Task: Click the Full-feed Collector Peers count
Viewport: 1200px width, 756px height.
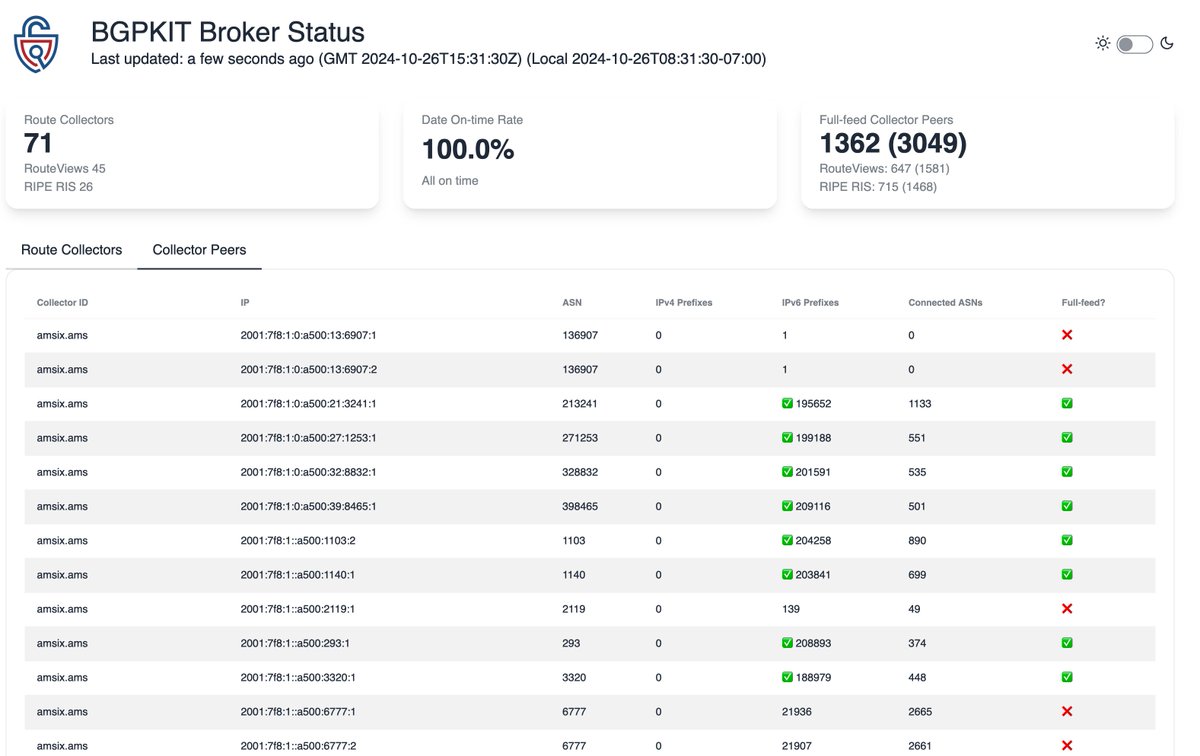Action: [x=892, y=143]
